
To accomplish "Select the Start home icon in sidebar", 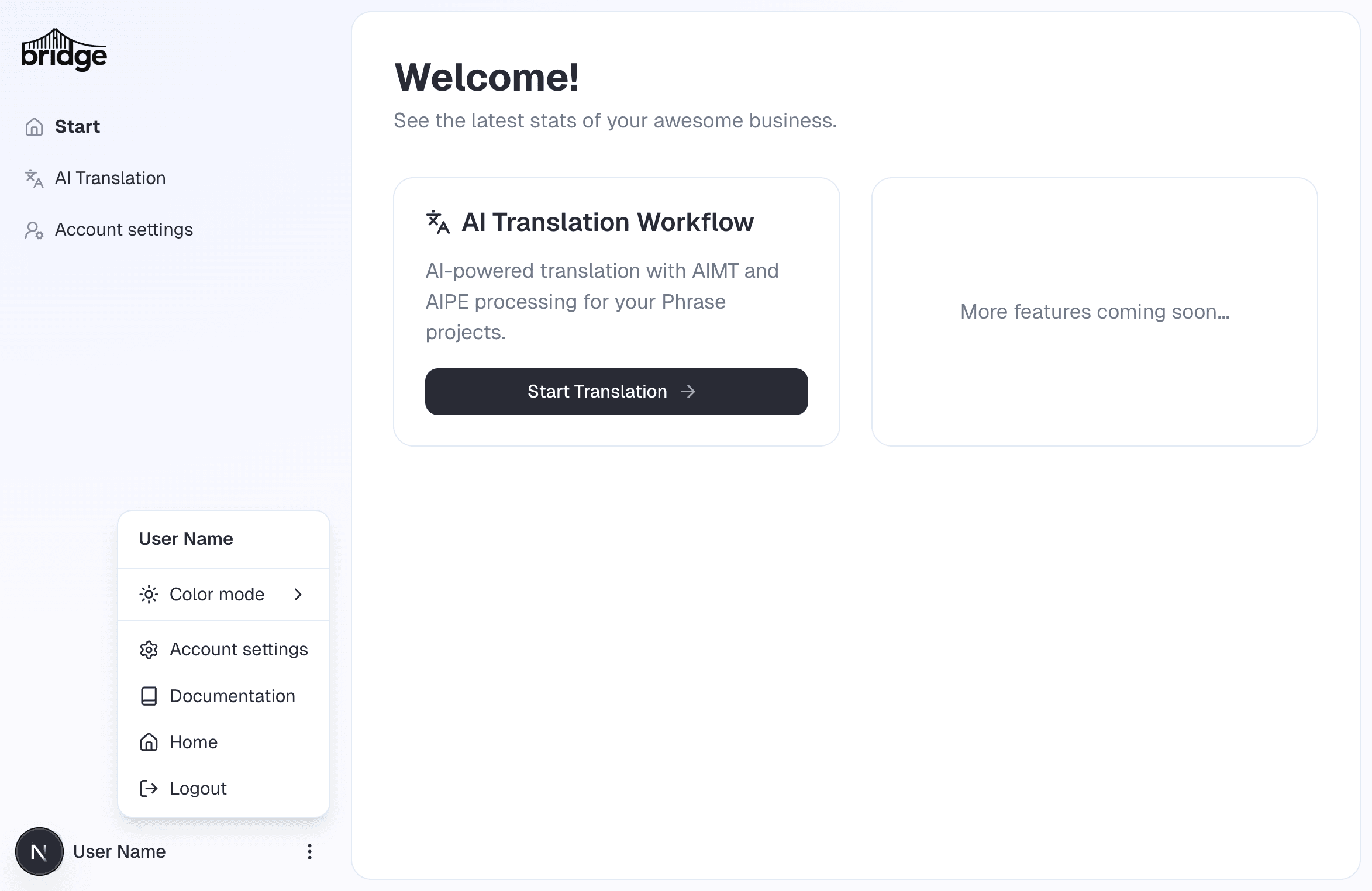I will (33, 126).
